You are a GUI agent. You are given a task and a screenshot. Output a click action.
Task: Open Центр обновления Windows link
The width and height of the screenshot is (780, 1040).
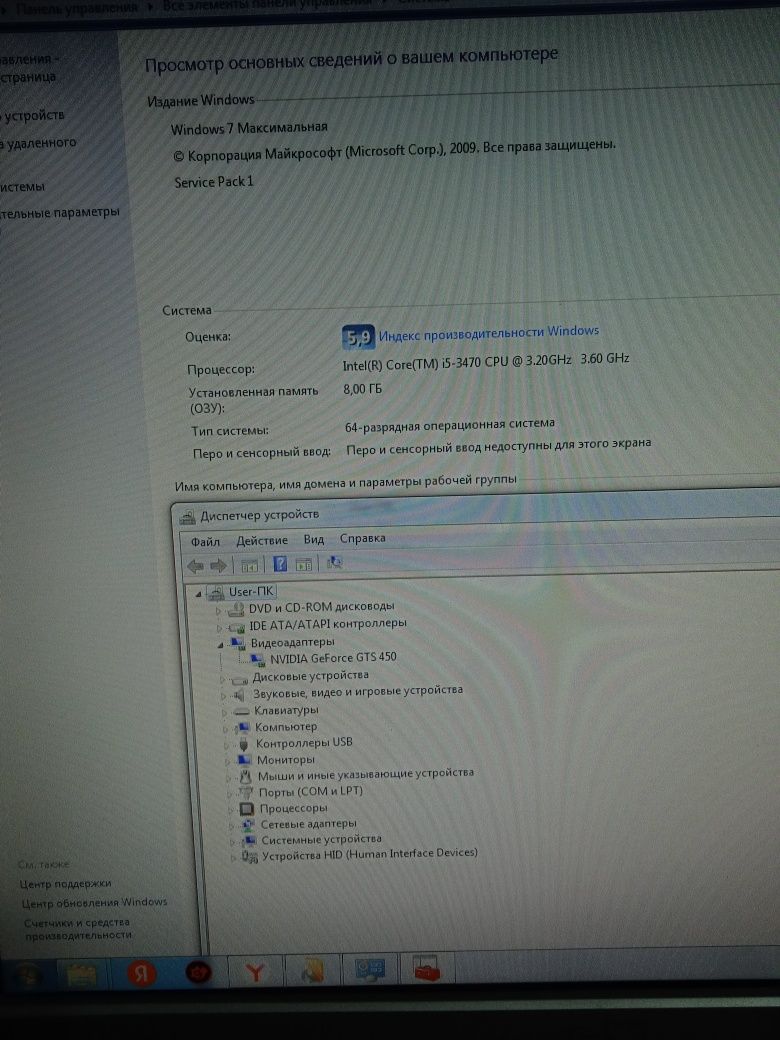94,903
